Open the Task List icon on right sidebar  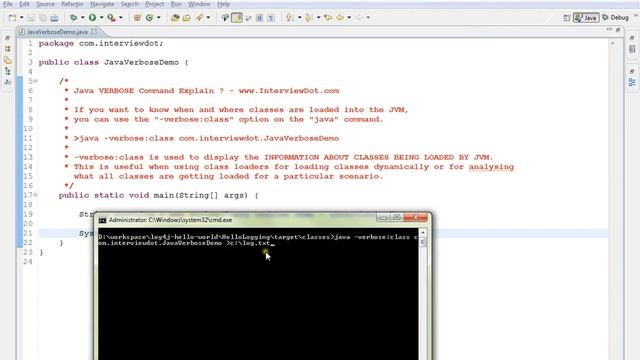tap(632, 49)
